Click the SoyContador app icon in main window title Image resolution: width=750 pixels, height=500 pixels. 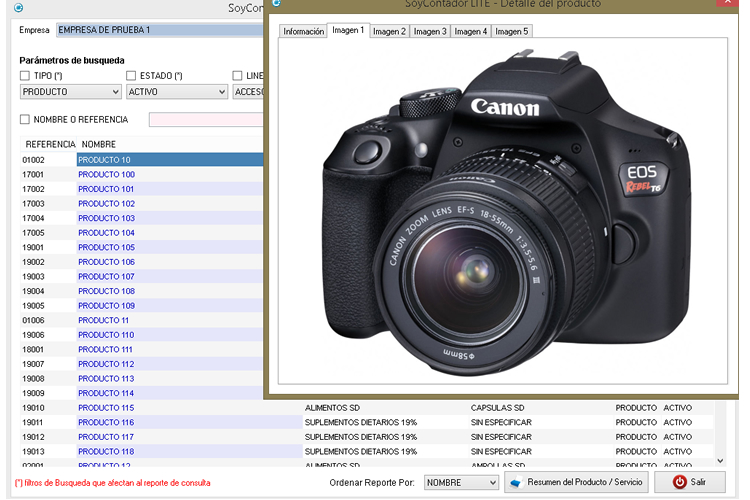pos(19,8)
